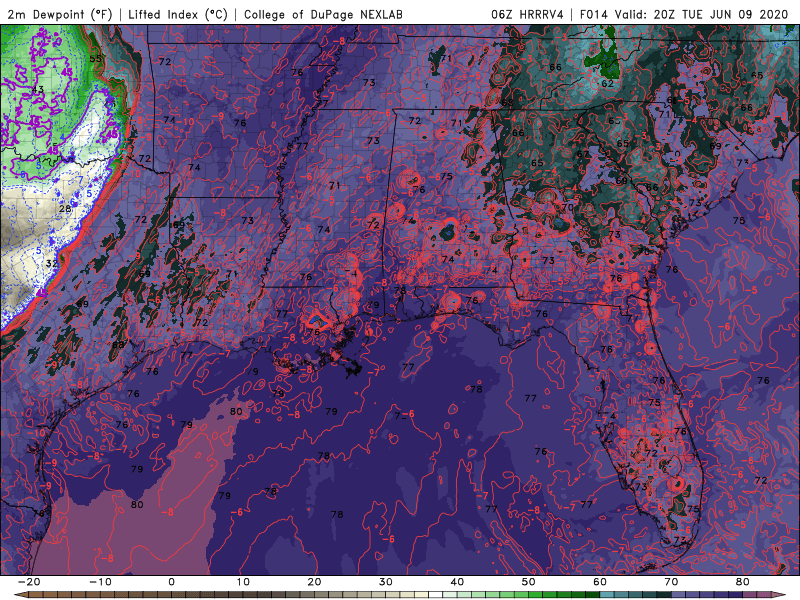The width and height of the screenshot is (800, 600).
Task: Click the 0 label on the color scale
Action: (171, 582)
